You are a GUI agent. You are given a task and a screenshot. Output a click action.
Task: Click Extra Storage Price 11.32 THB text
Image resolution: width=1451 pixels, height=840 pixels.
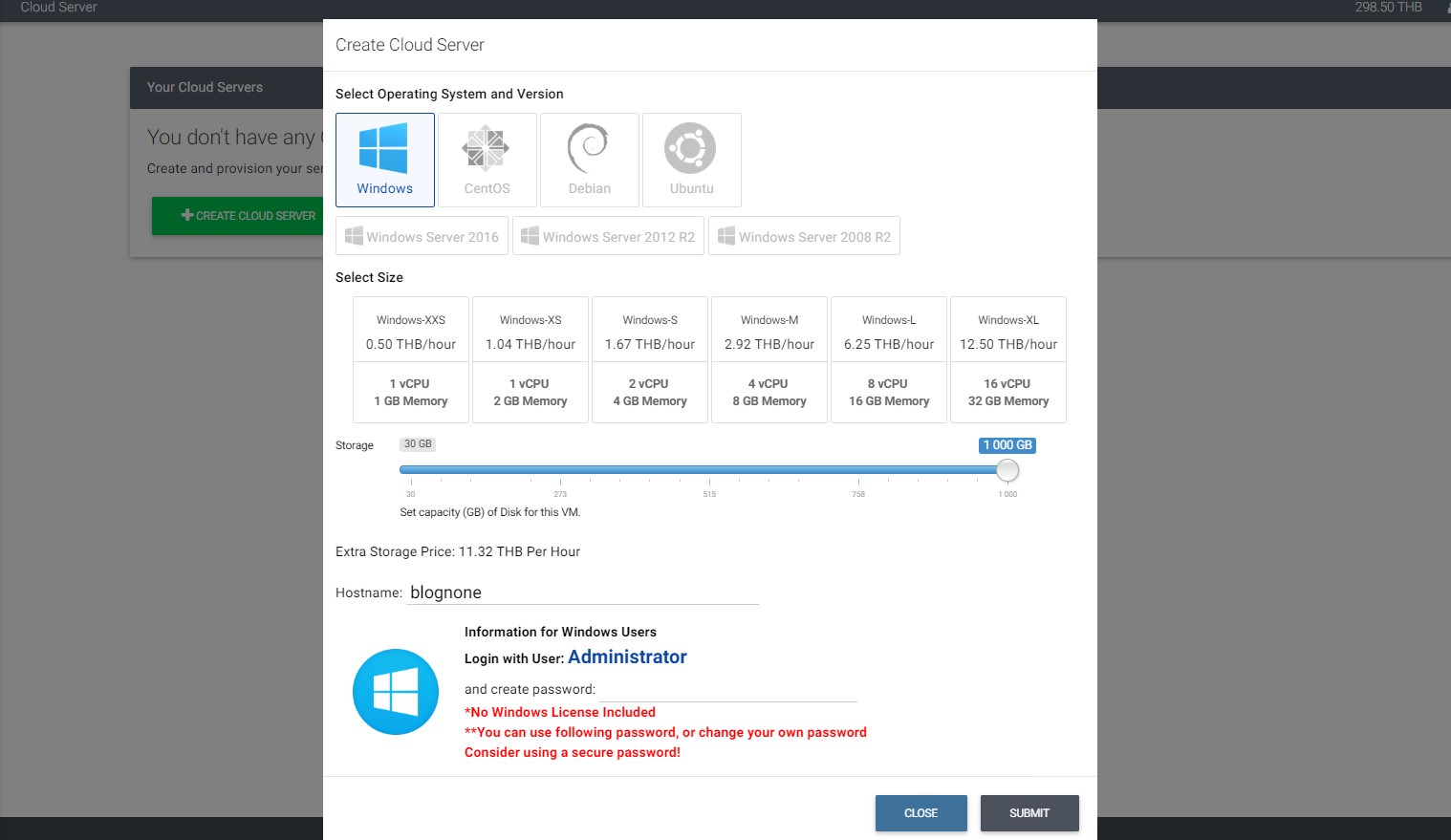click(x=458, y=551)
